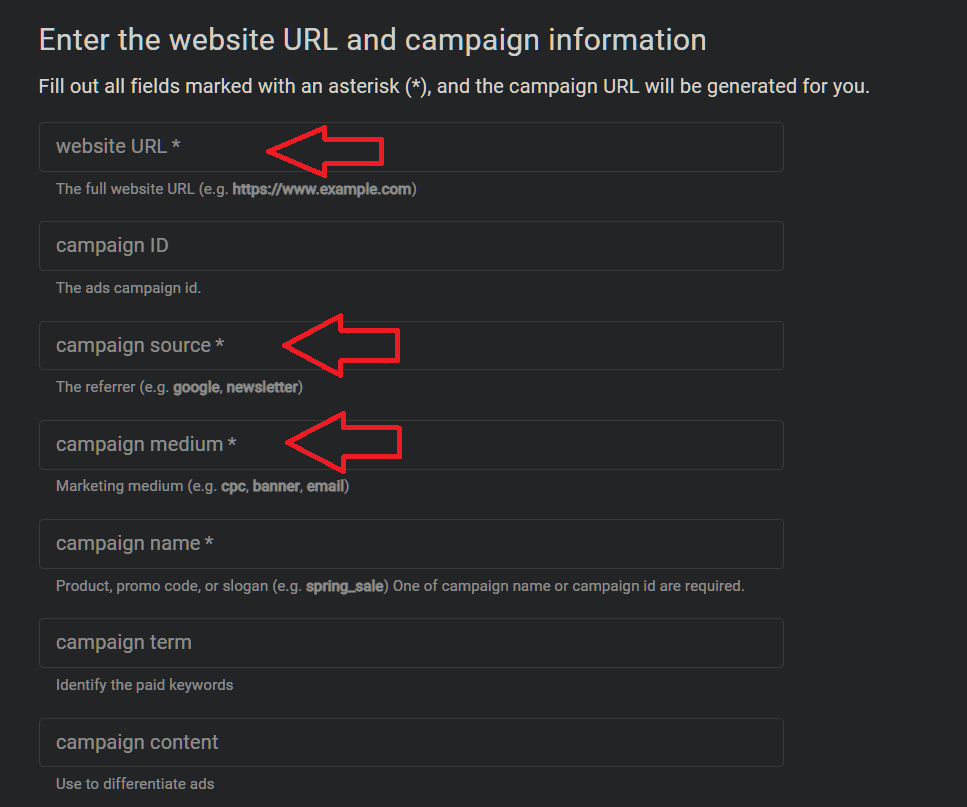Click the 'cpc' medium example
Screen dimensions: 967x807
pyautogui.click(x=233, y=487)
